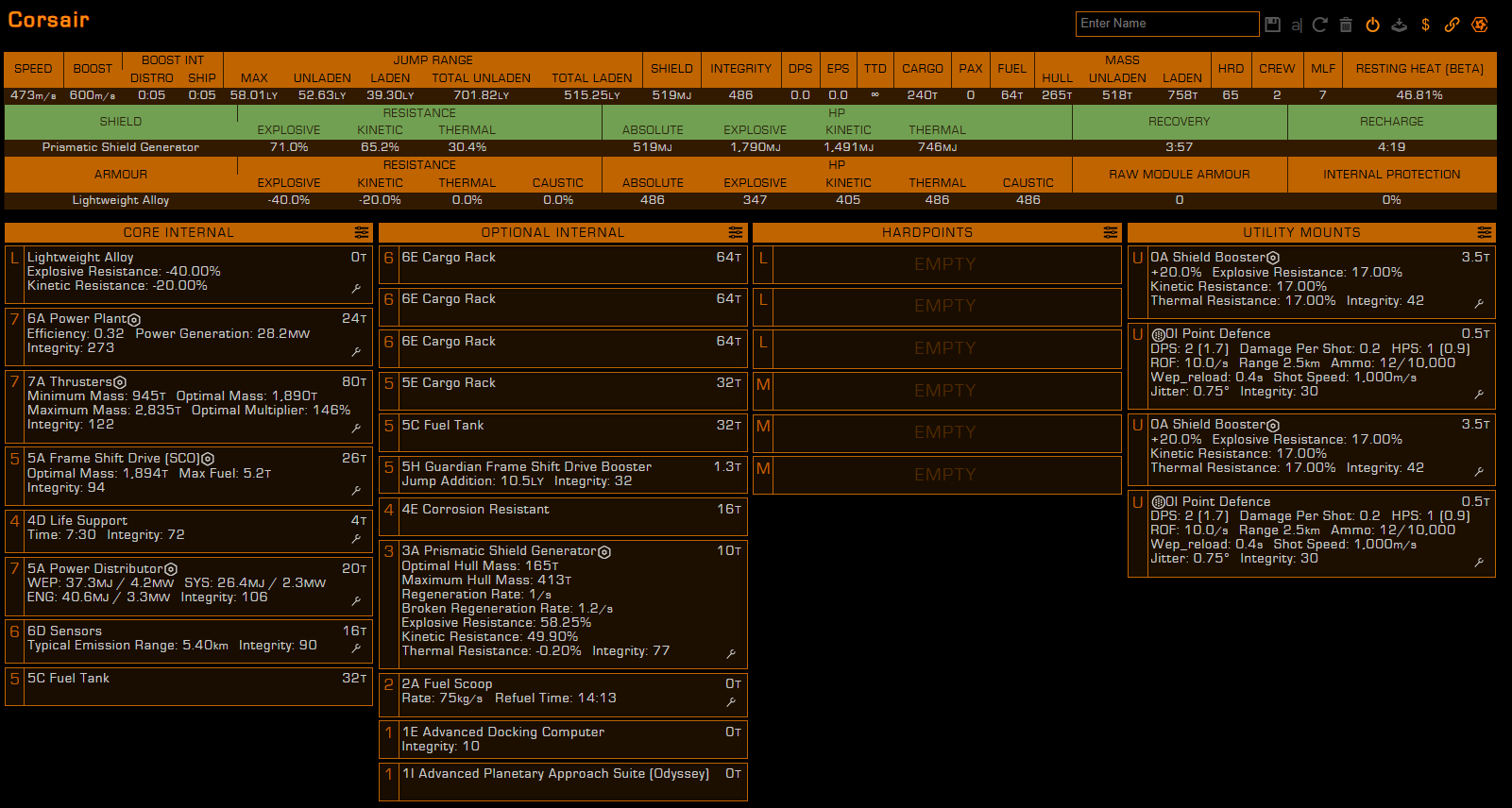Click the orange hexagon emblem toolbar icon
1512x808 pixels.
1480,25
